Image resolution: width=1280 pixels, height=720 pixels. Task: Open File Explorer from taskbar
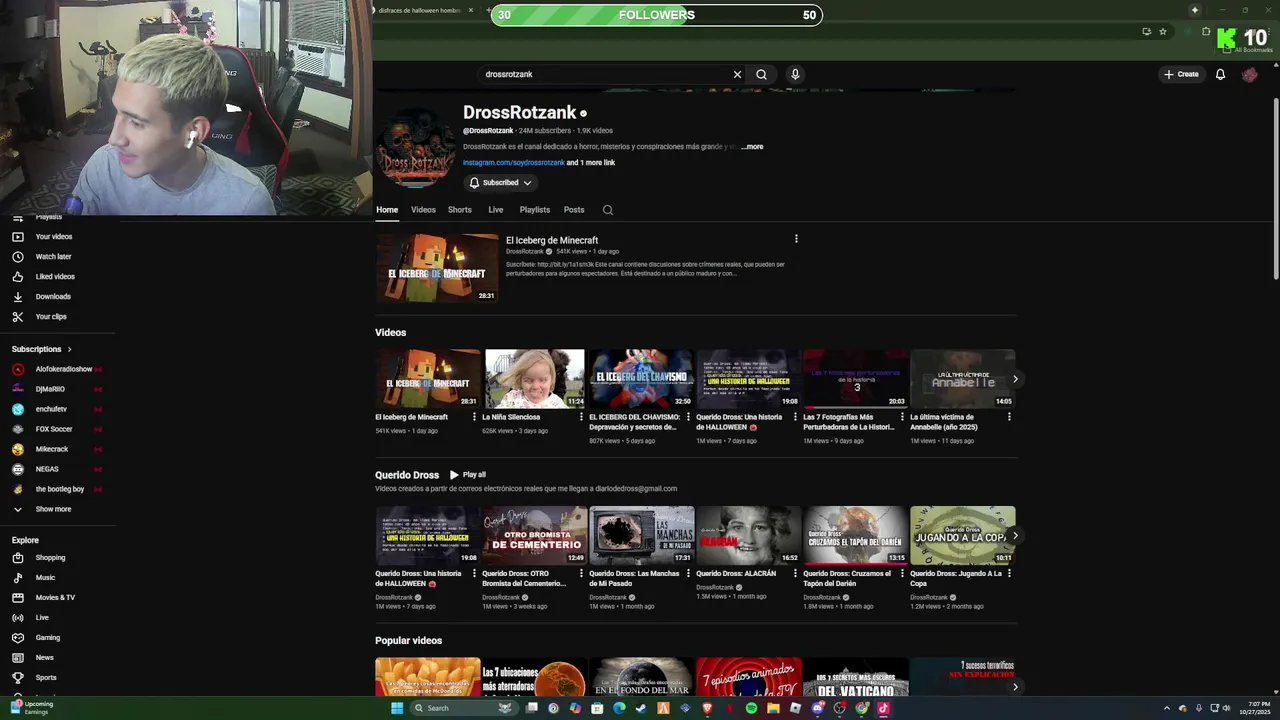point(773,708)
